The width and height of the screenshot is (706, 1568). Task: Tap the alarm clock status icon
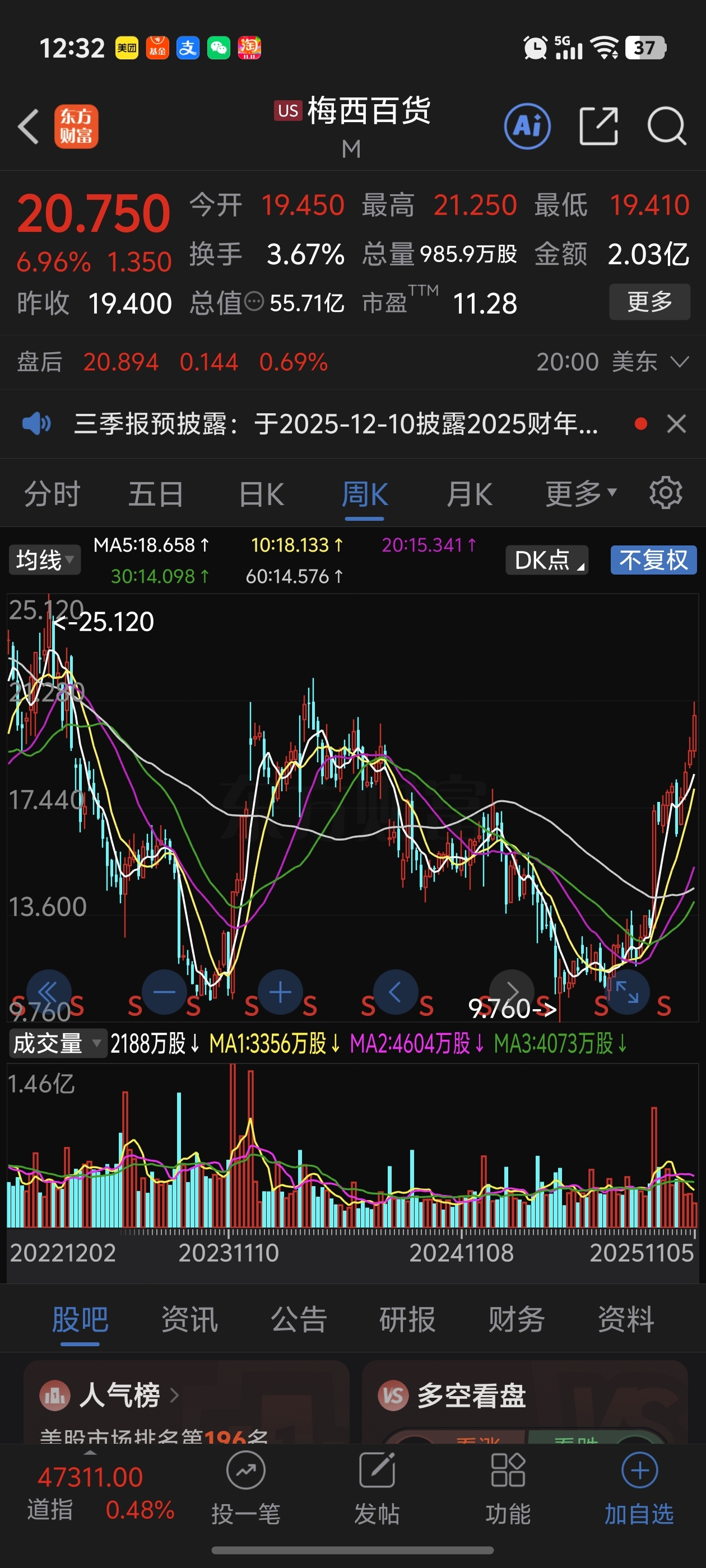coord(536,48)
